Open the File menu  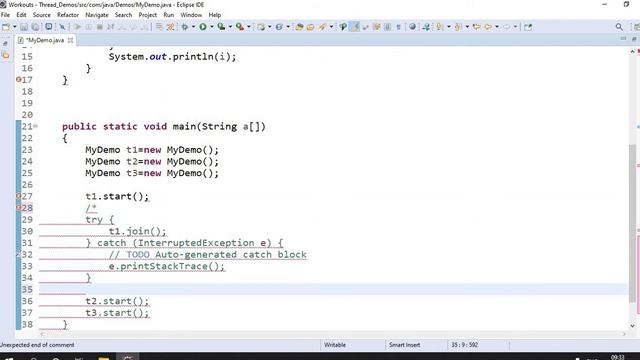click(x=5, y=15)
